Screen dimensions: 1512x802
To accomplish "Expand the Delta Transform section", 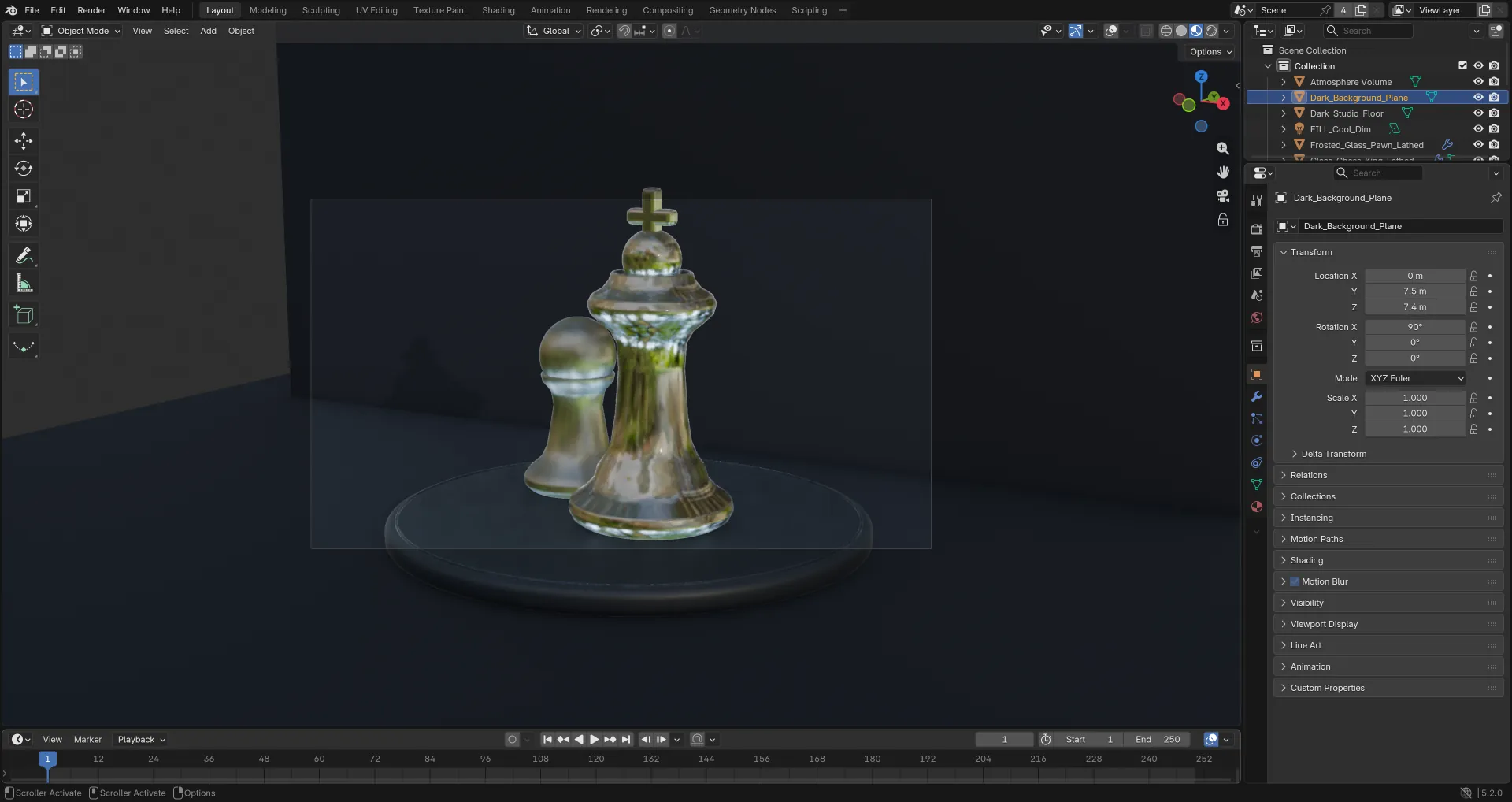I will (1334, 454).
